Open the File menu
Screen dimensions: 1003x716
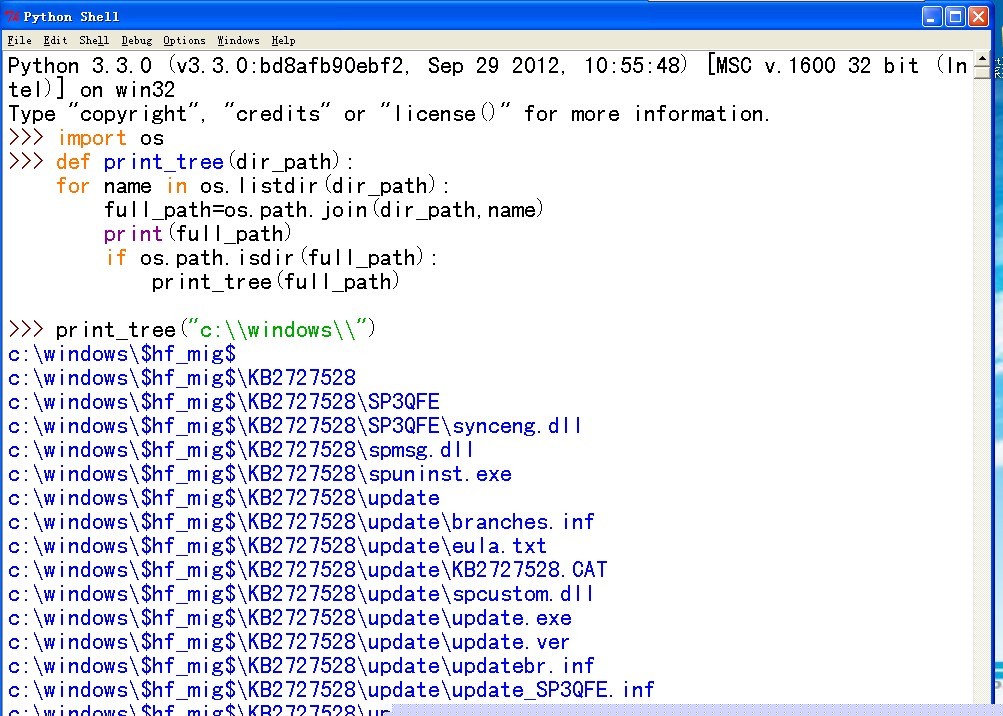pyautogui.click(x=19, y=41)
